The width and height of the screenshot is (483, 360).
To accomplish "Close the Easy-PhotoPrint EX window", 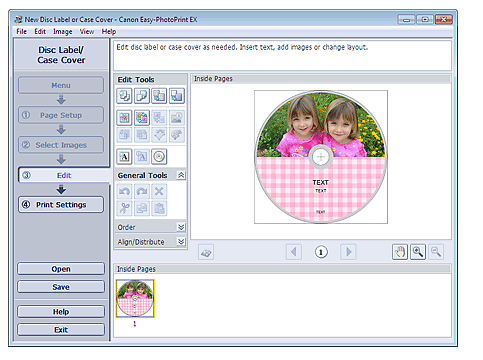I will pos(444,20).
